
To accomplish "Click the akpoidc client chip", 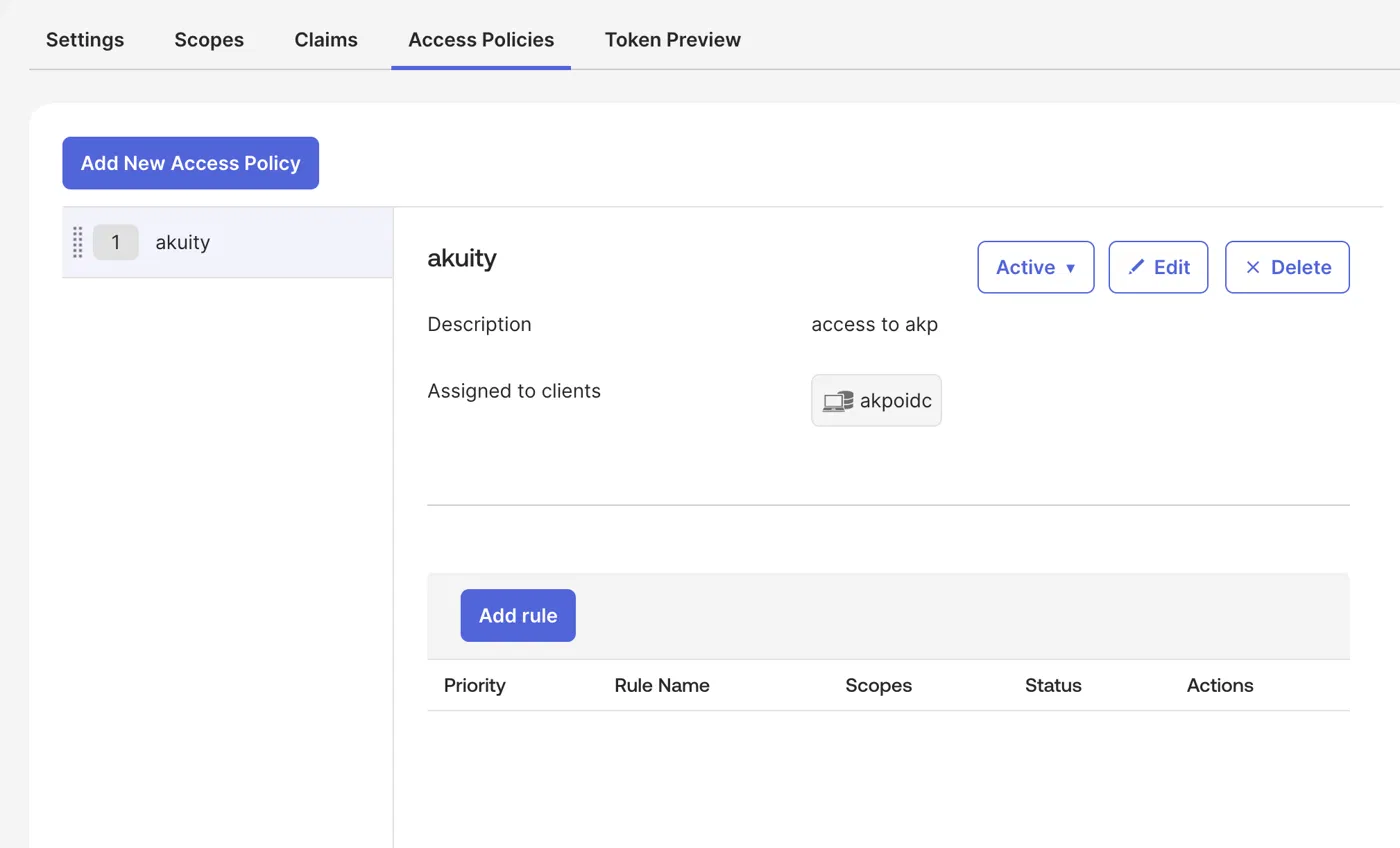I will [x=876, y=401].
